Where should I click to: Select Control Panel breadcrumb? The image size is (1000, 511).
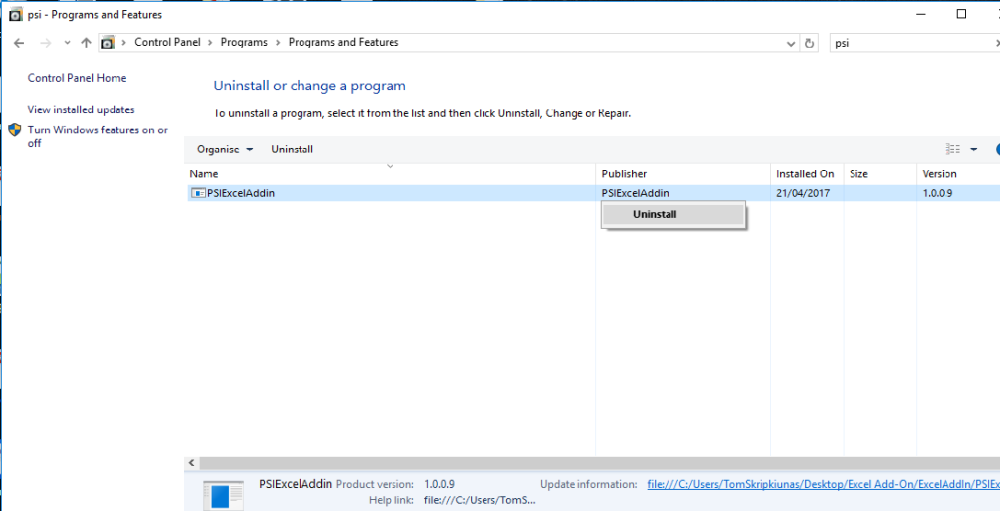coord(167,42)
